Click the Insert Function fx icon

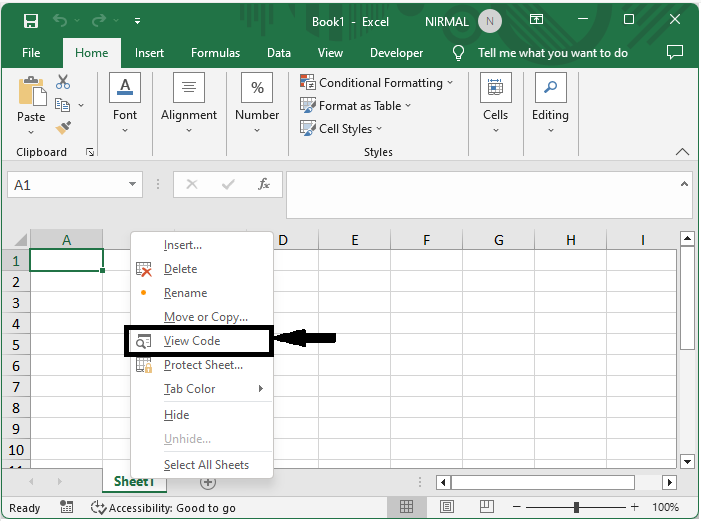[264, 184]
